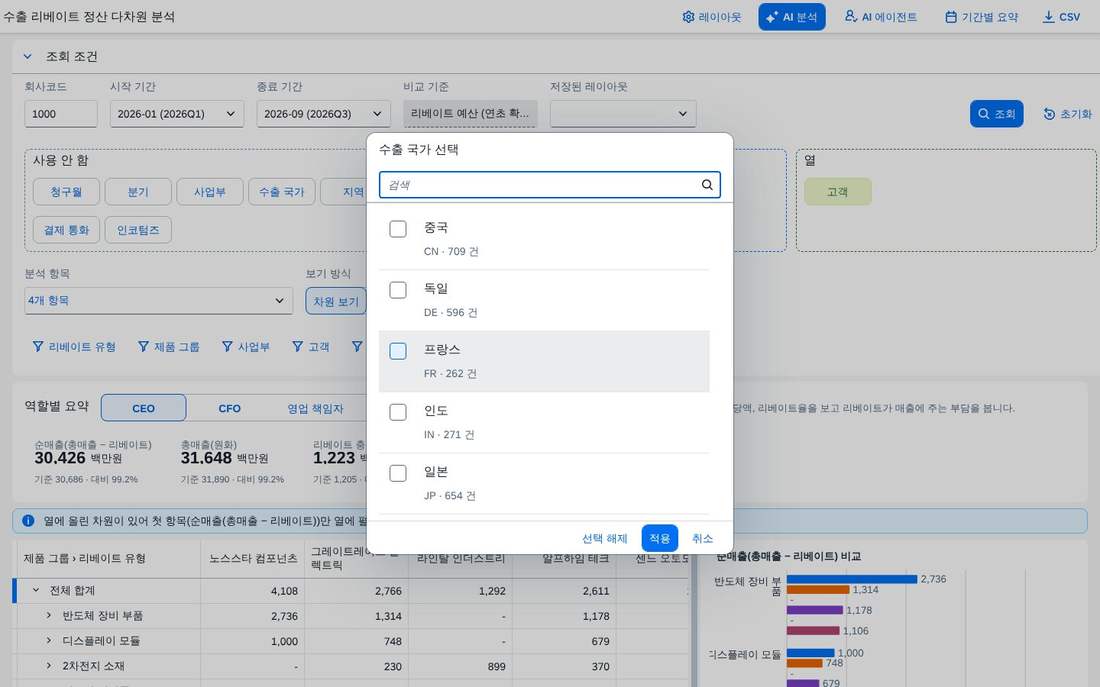Open the 사업부 filter funnel
Image resolution: width=1100 pixels, height=687 pixels.
coord(246,347)
